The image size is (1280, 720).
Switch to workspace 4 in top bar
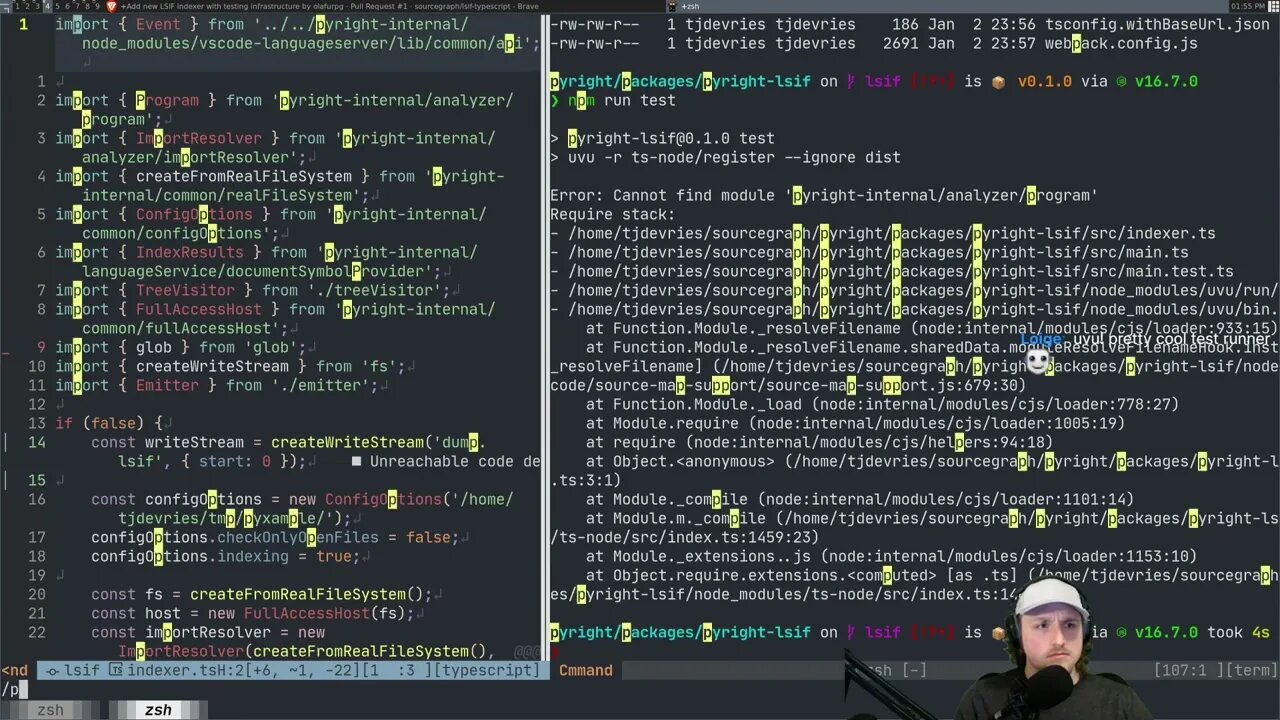tap(46, 6)
